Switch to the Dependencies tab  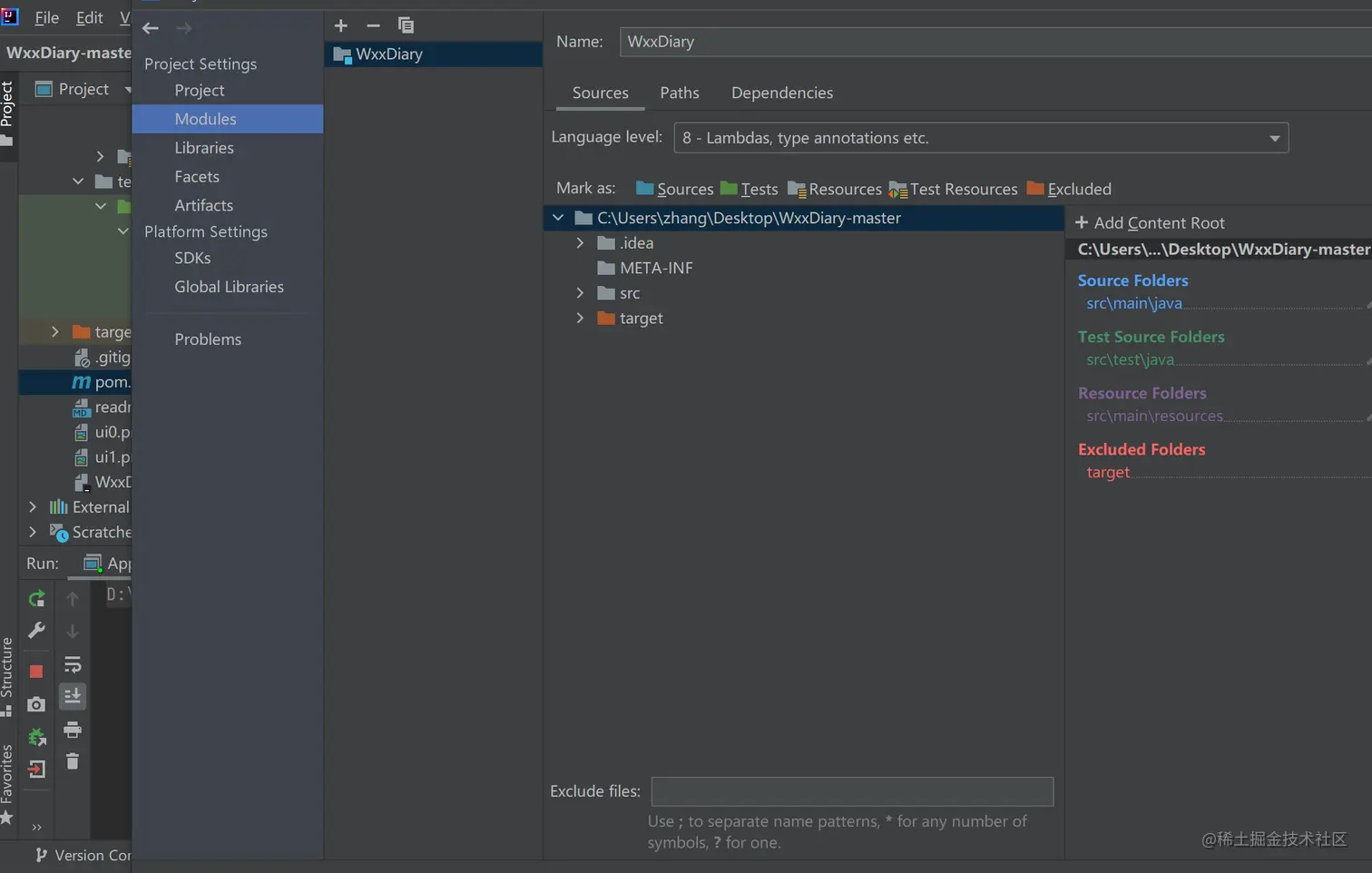point(781,93)
